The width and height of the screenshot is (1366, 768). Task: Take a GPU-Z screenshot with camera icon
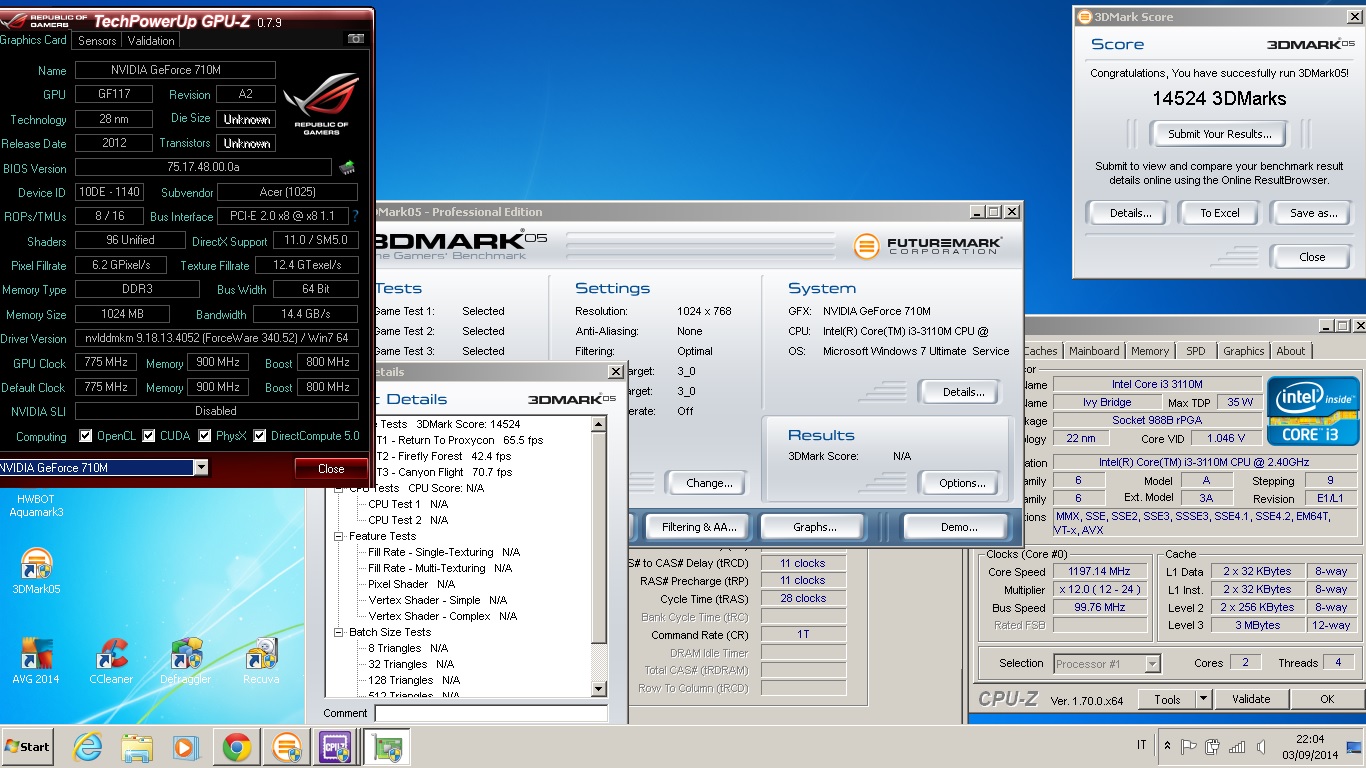point(355,39)
